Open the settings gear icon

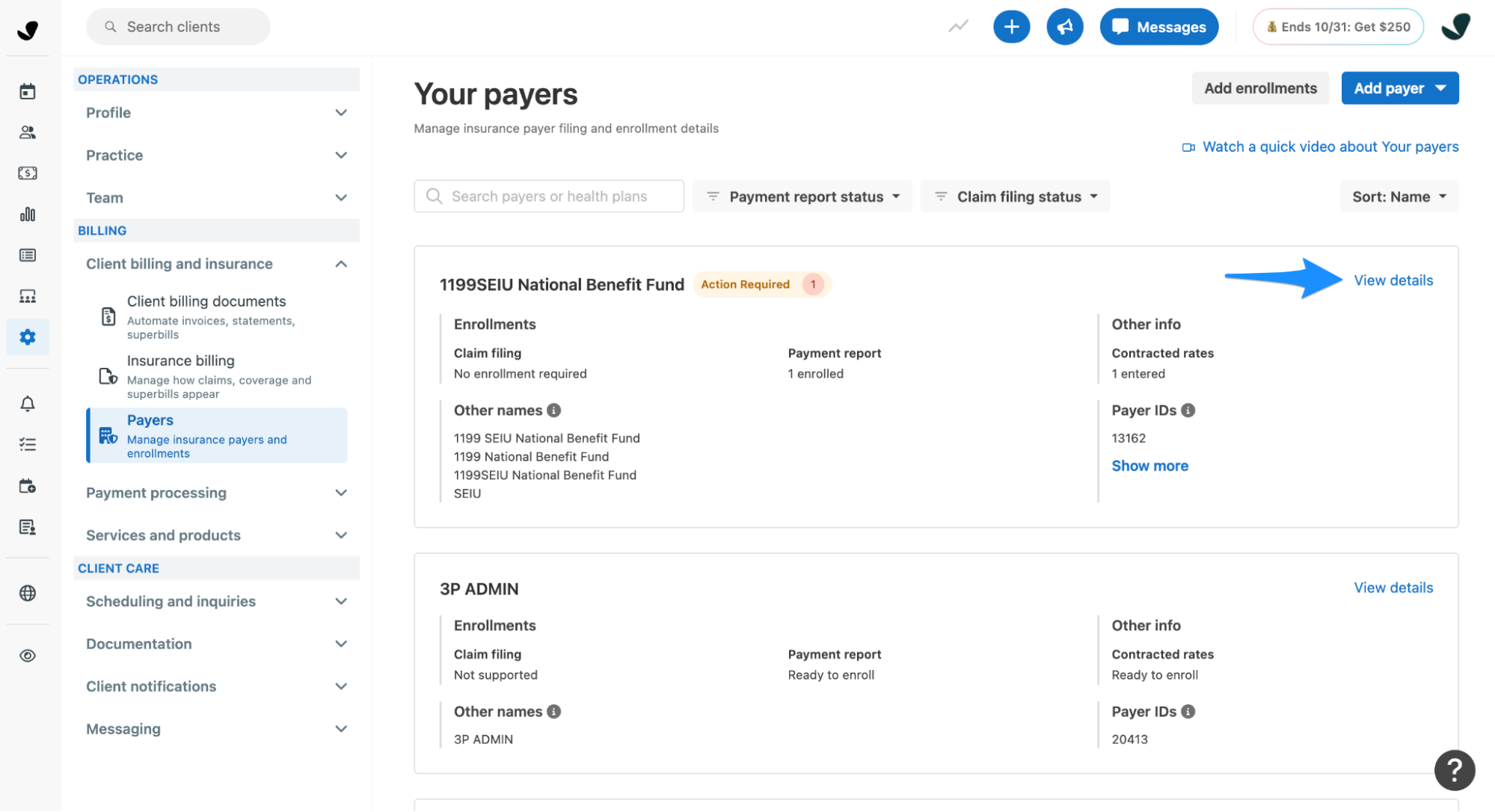[x=28, y=337]
